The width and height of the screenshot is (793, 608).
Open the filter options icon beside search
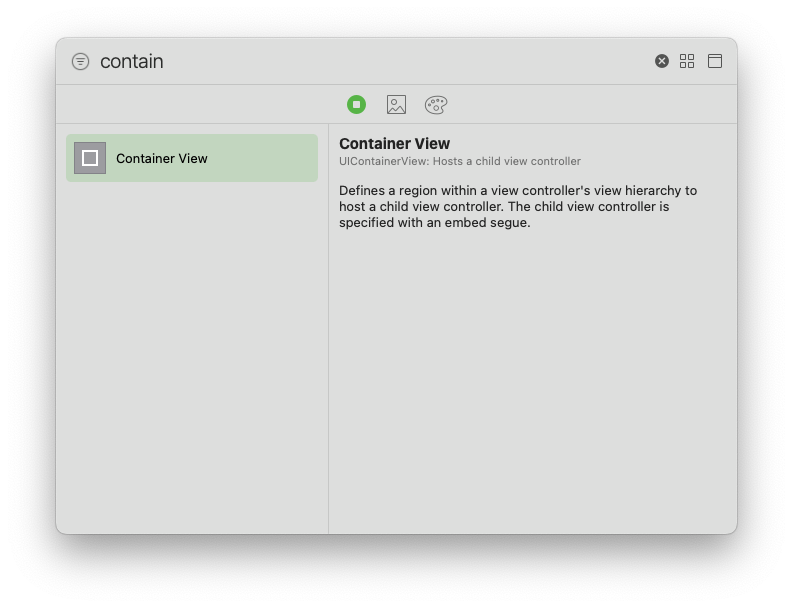(x=80, y=62)
